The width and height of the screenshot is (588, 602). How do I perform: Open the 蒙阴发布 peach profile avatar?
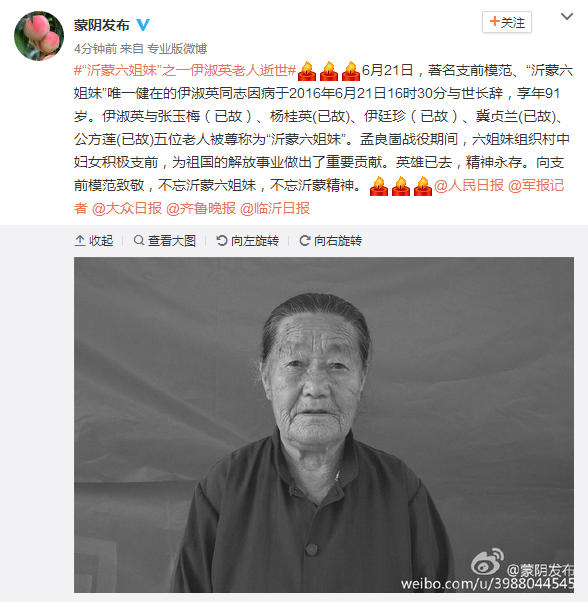pyautogui.click(x=39, y=36)
